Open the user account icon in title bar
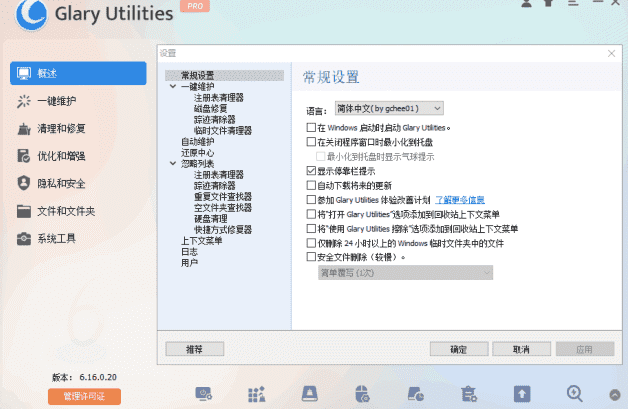 [x=526, y=3]
